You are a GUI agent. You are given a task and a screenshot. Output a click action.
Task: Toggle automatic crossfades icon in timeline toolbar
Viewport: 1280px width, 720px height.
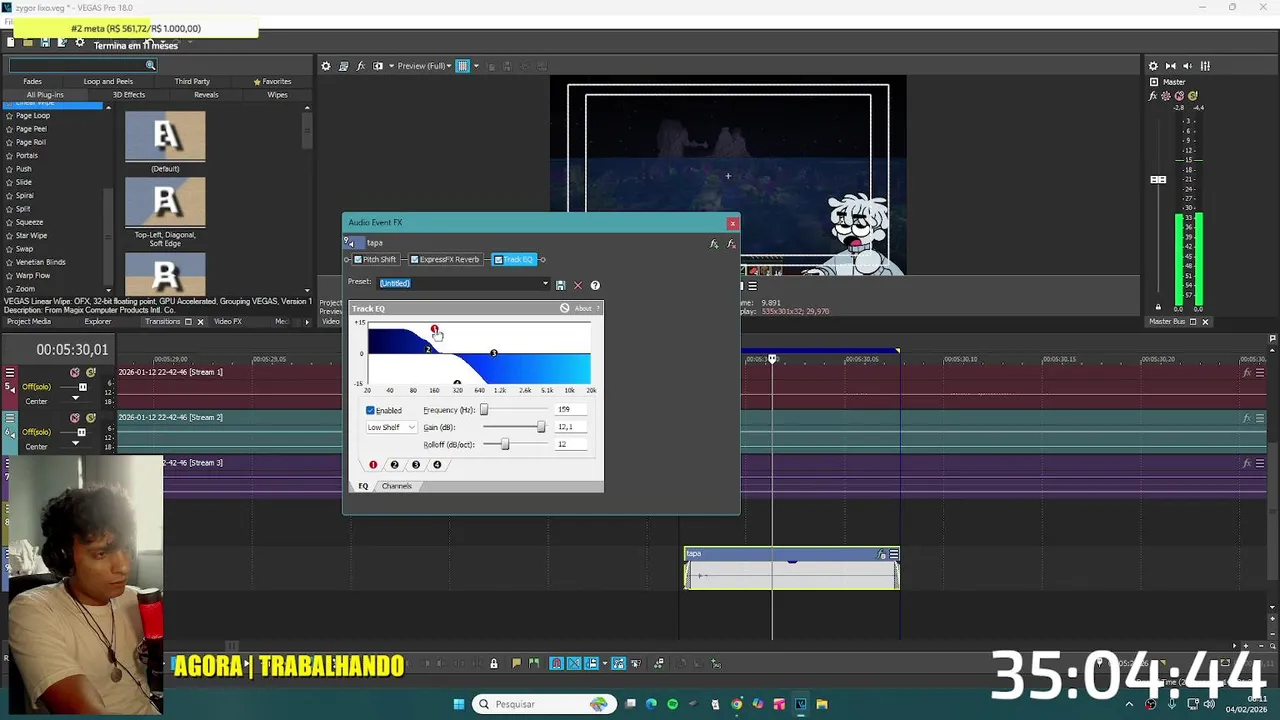point(574,663)
